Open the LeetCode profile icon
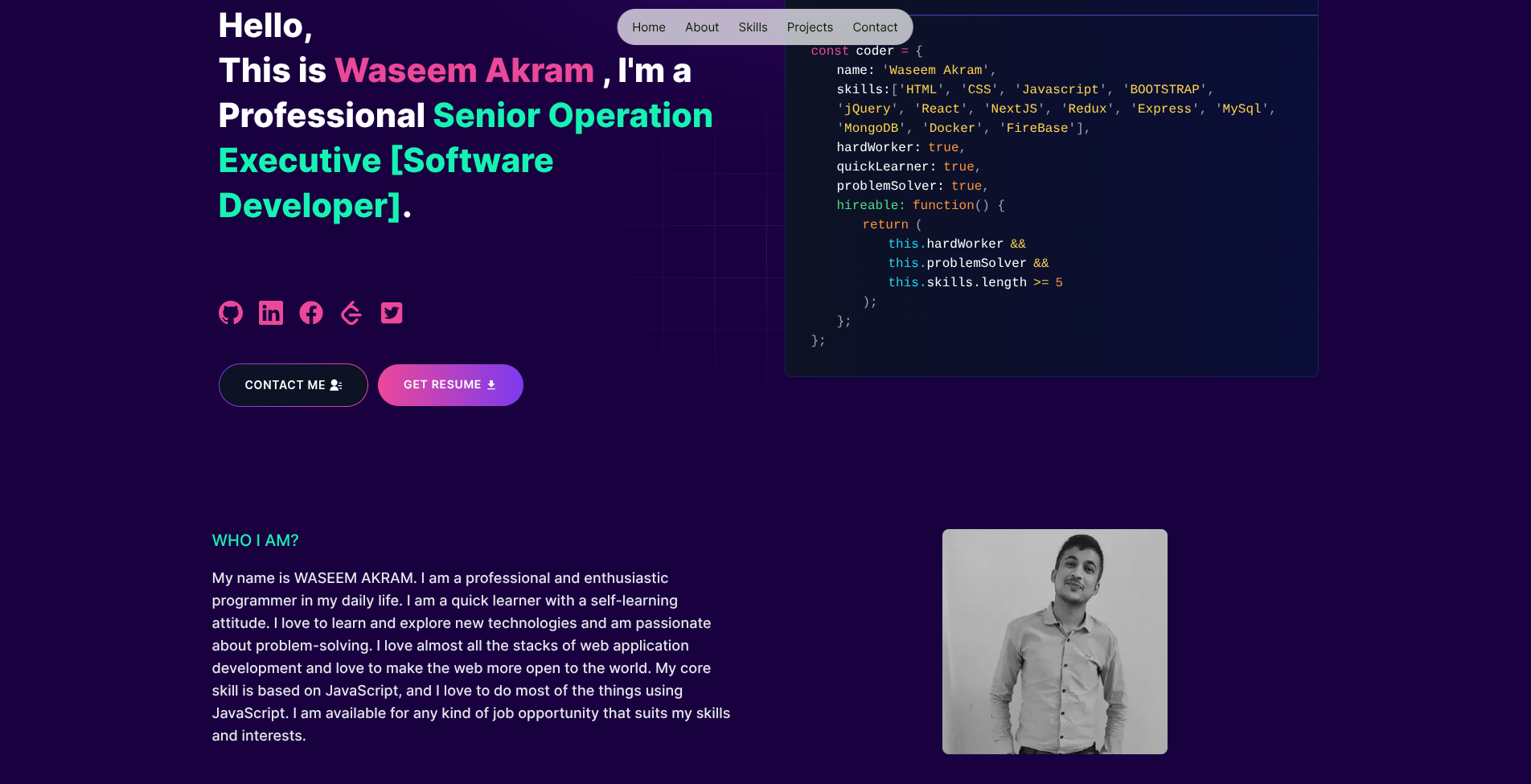The height and width of the screenshot is (784, 1531). tap(351, 313)
